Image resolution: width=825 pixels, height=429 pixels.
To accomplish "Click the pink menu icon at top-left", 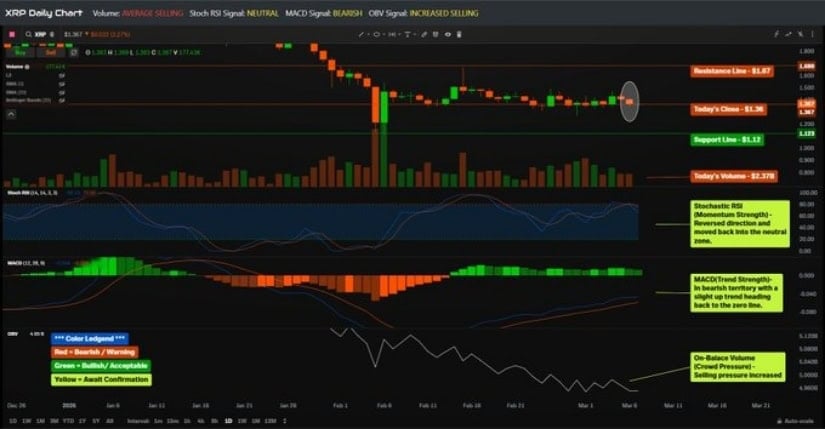I will click(x=11, y=34).
